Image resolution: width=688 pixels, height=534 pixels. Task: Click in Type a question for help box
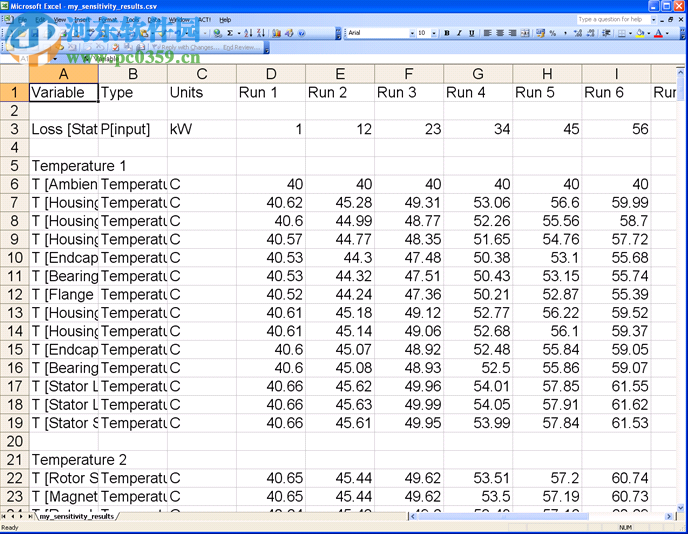[613, 19]
